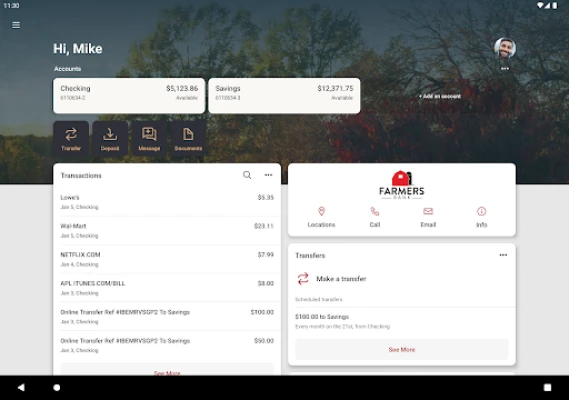Viewport: 569px width, 400px height.
Task: Open Farmers Bank Locations
Action: 322,217
